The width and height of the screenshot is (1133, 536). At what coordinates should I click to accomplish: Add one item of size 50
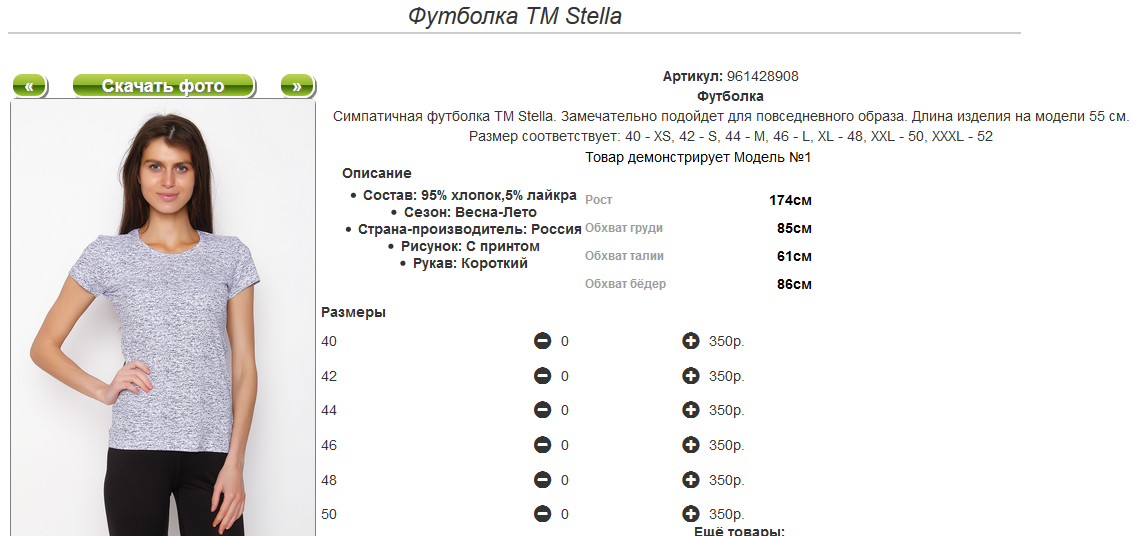point(691,514)
